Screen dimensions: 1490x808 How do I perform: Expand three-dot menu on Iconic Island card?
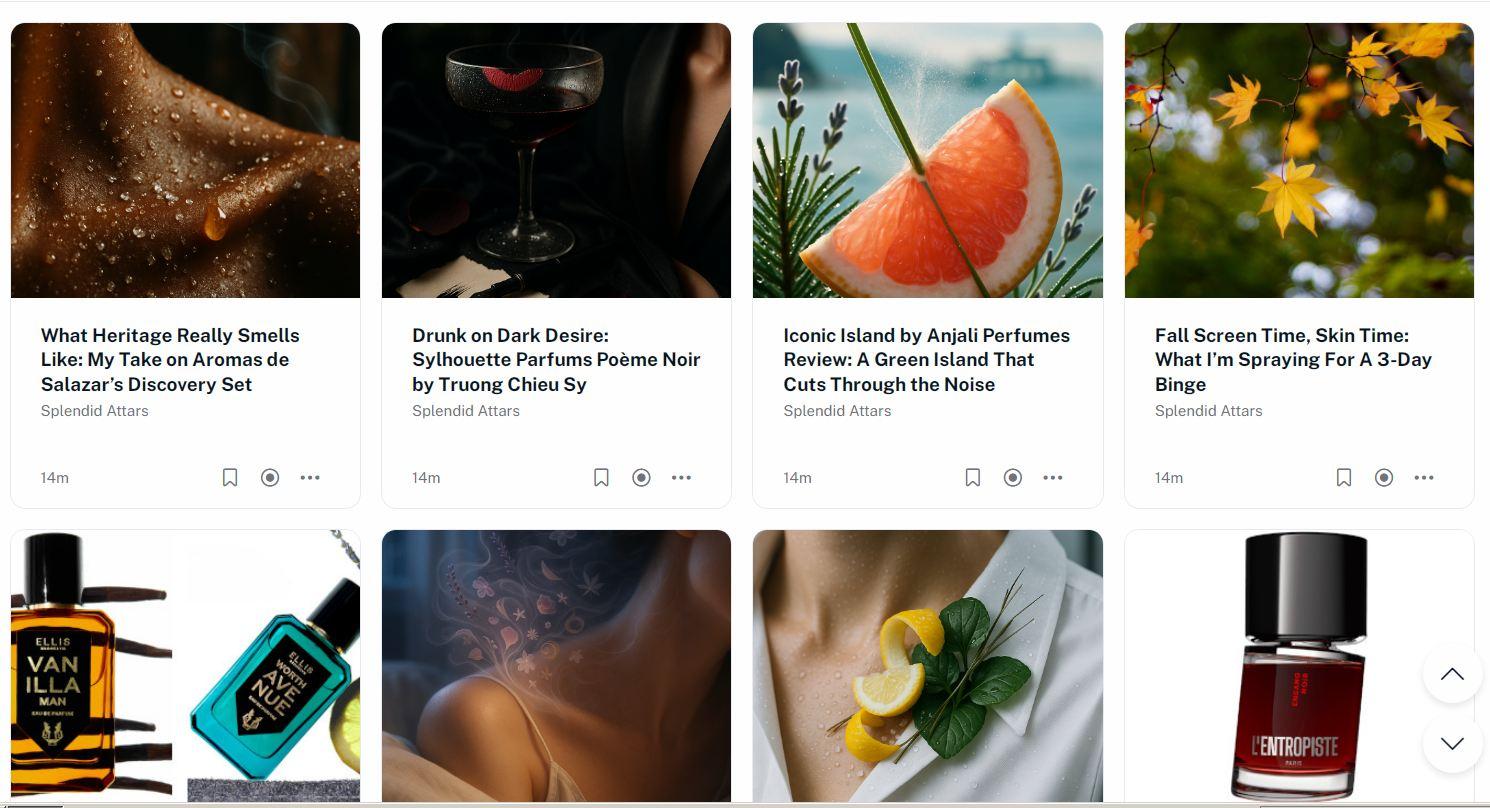pyautogui.click(x=1053, y=478)
